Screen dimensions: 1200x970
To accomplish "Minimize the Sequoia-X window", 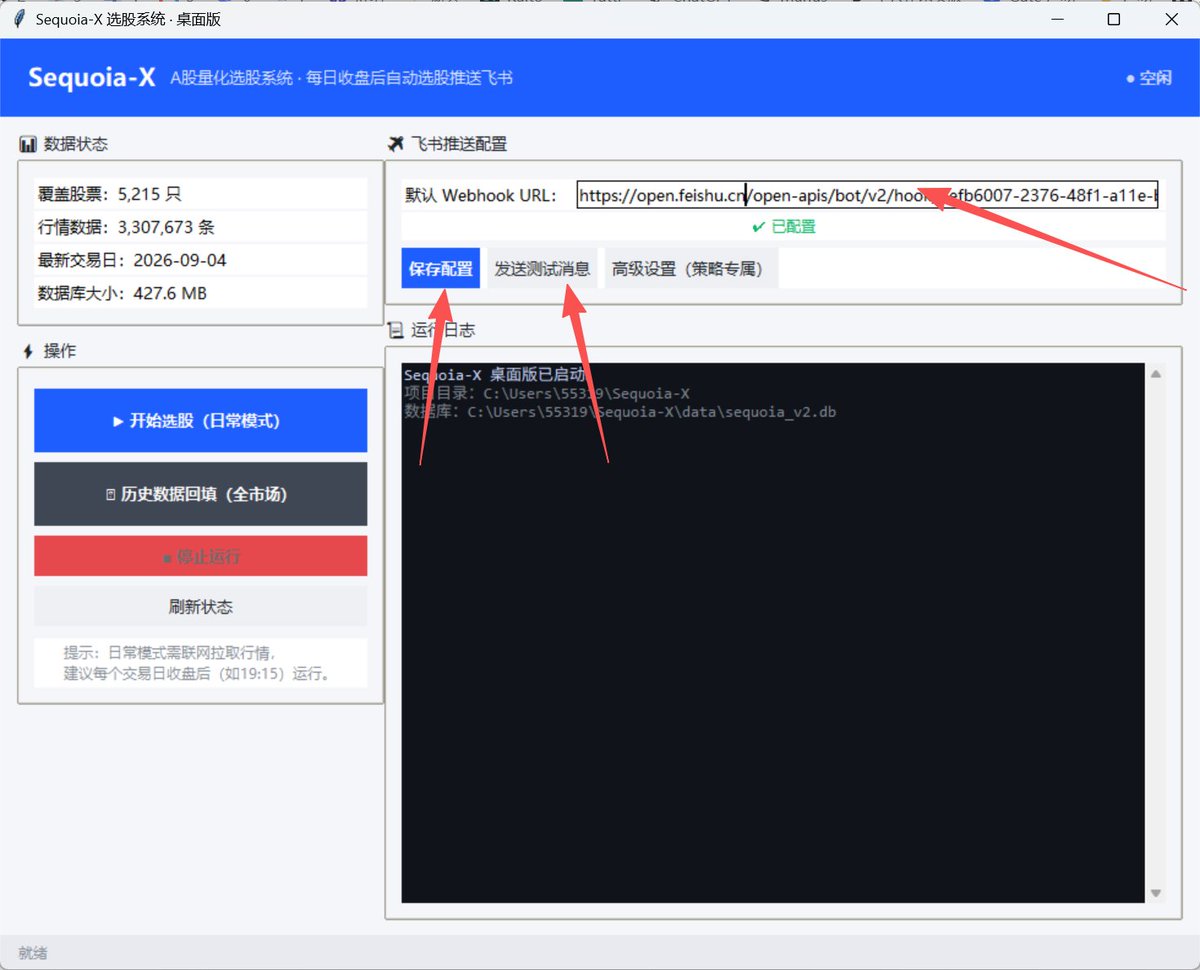I will [1055, 19].
